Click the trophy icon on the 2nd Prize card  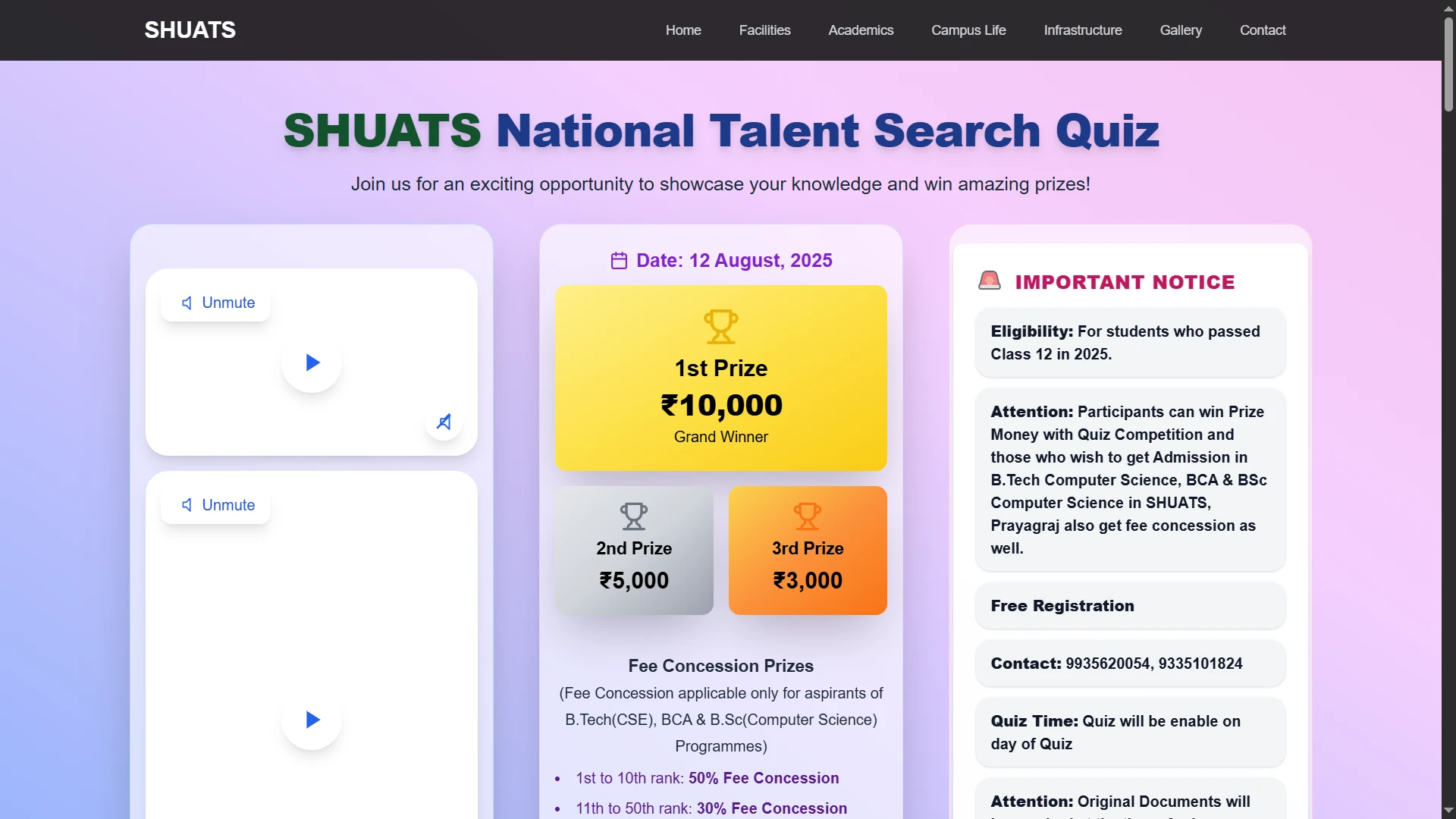pyautogui.click(x=634, y=516)
